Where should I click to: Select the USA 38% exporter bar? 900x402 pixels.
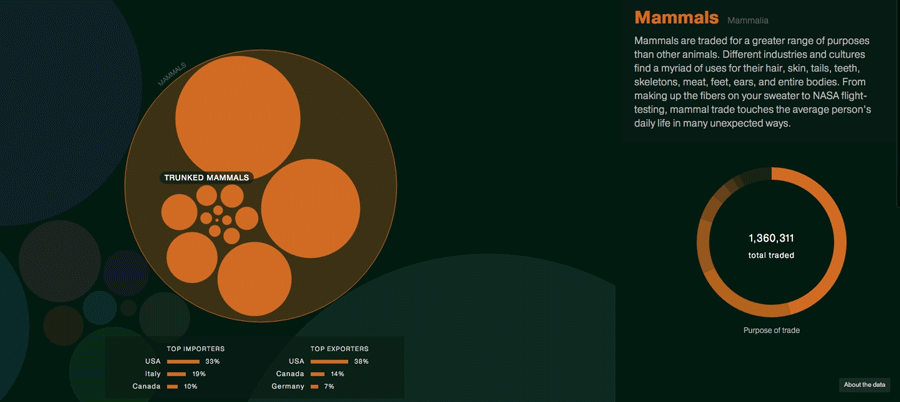coord(329,361)
